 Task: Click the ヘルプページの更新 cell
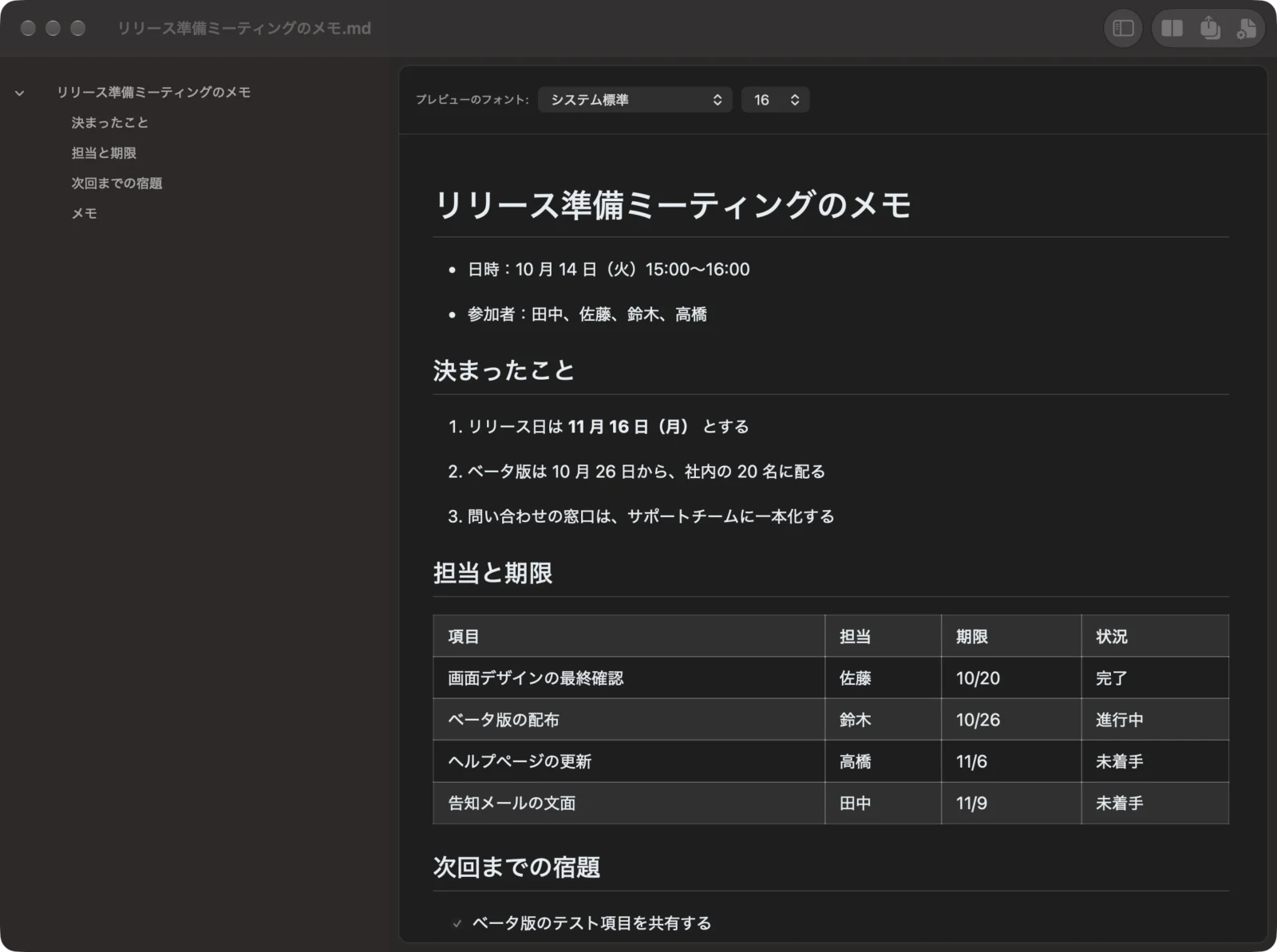(629, 761)
